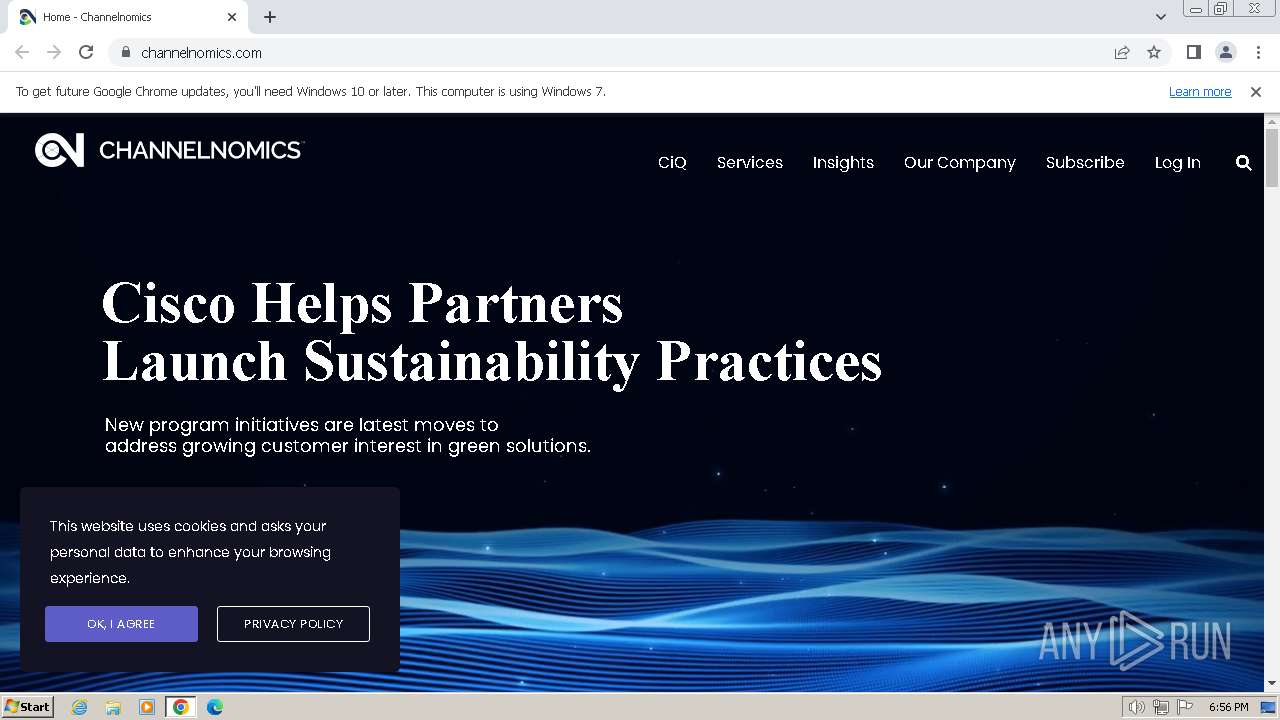Click the New program initiatives subtitle text
The image size is (1280, 720).
(x=348, y=435)
